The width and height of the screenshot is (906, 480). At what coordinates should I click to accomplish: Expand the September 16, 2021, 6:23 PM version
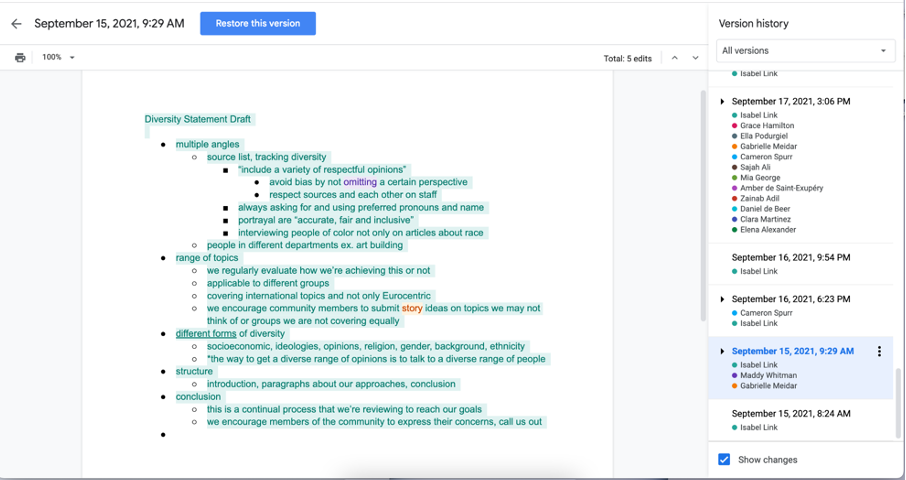click(722, 299)
